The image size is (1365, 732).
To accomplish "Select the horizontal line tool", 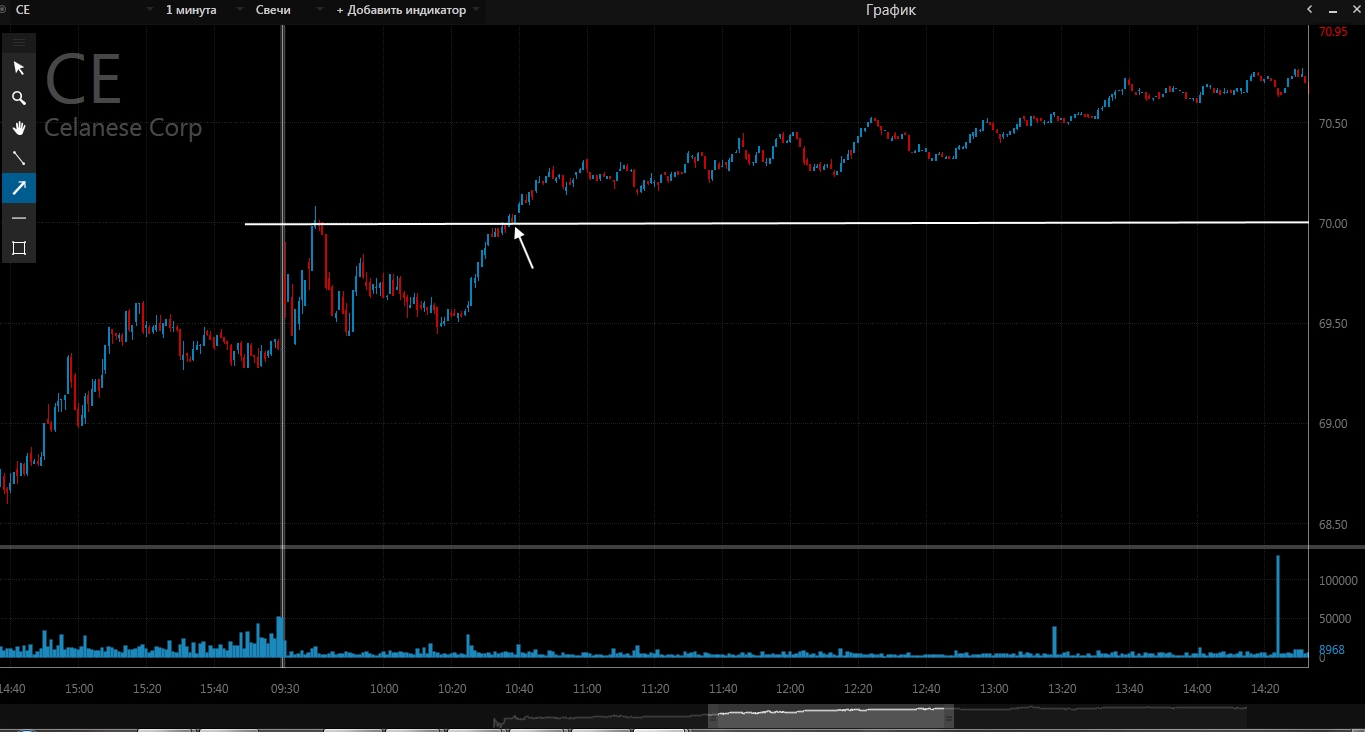I will click(18, 218).
